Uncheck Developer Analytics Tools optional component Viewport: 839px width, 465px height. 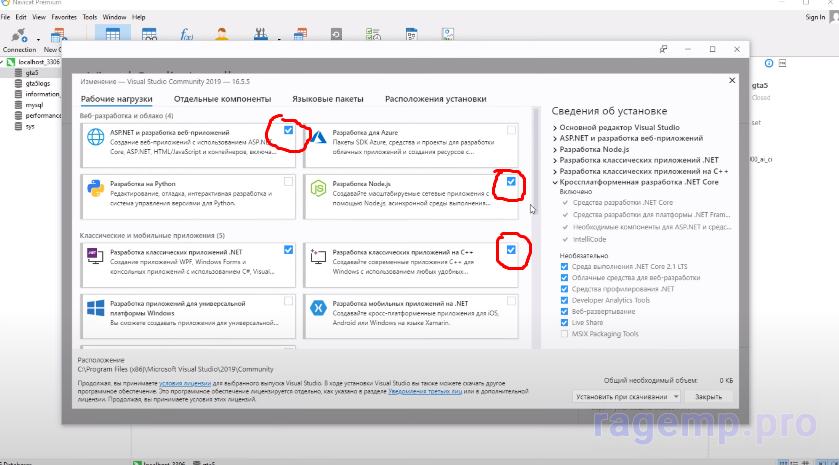[564, 300]
